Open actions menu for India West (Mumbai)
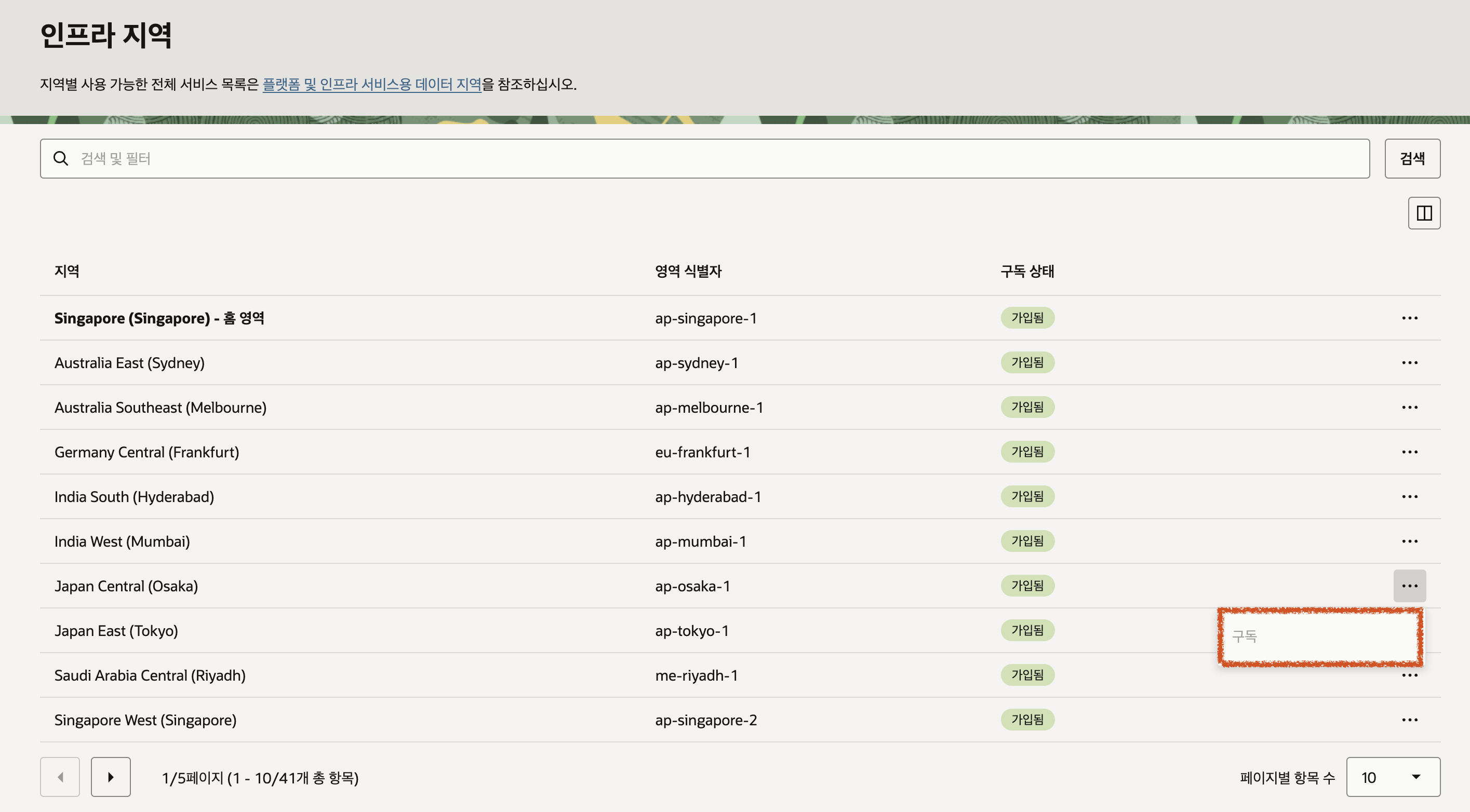The width and height of the screenshot is (1470, 812). (x=1409, y=541)
